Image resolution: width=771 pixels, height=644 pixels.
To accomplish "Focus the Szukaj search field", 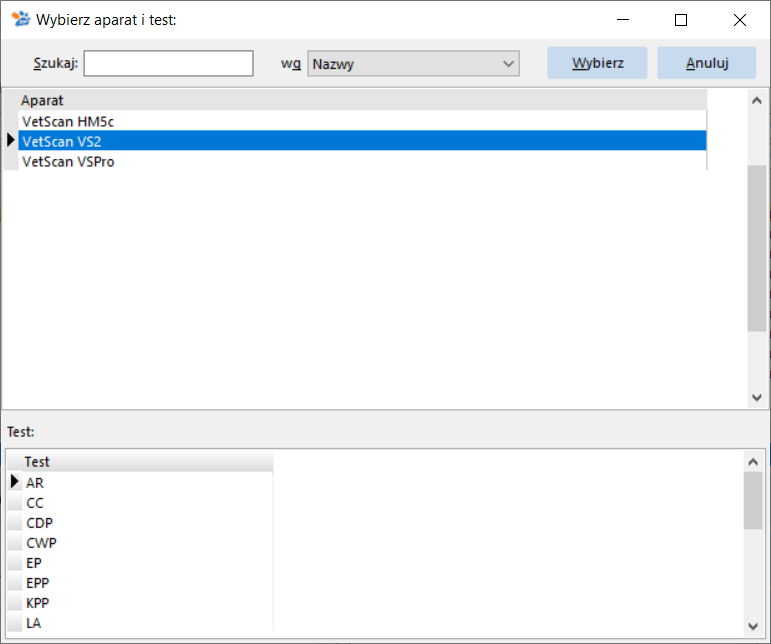I will [x=169, y=63].
